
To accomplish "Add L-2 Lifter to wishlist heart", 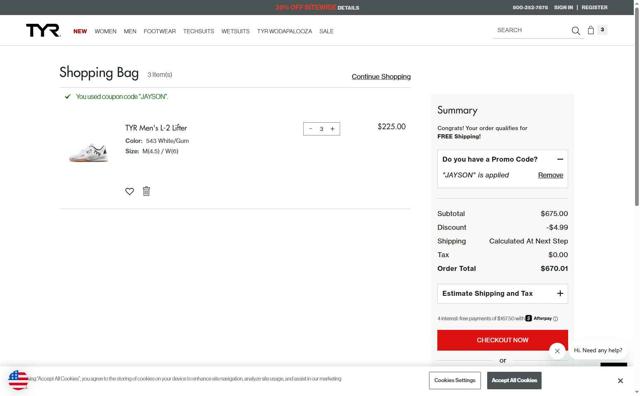I will [x=129, y=191].
